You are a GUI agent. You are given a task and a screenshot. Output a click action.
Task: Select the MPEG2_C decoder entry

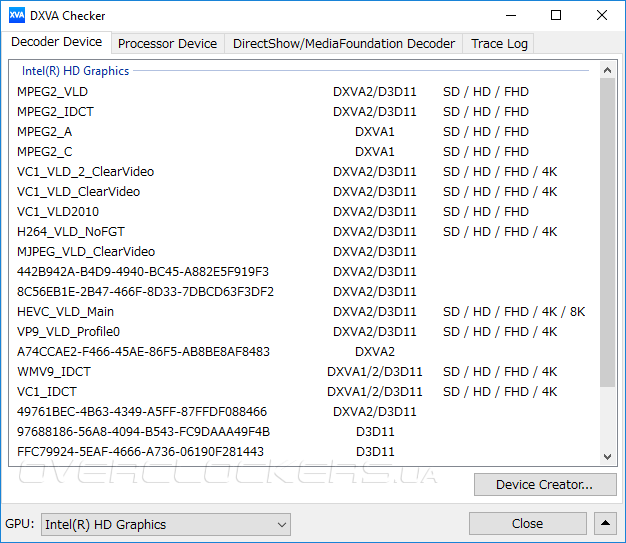coord(303,151)
